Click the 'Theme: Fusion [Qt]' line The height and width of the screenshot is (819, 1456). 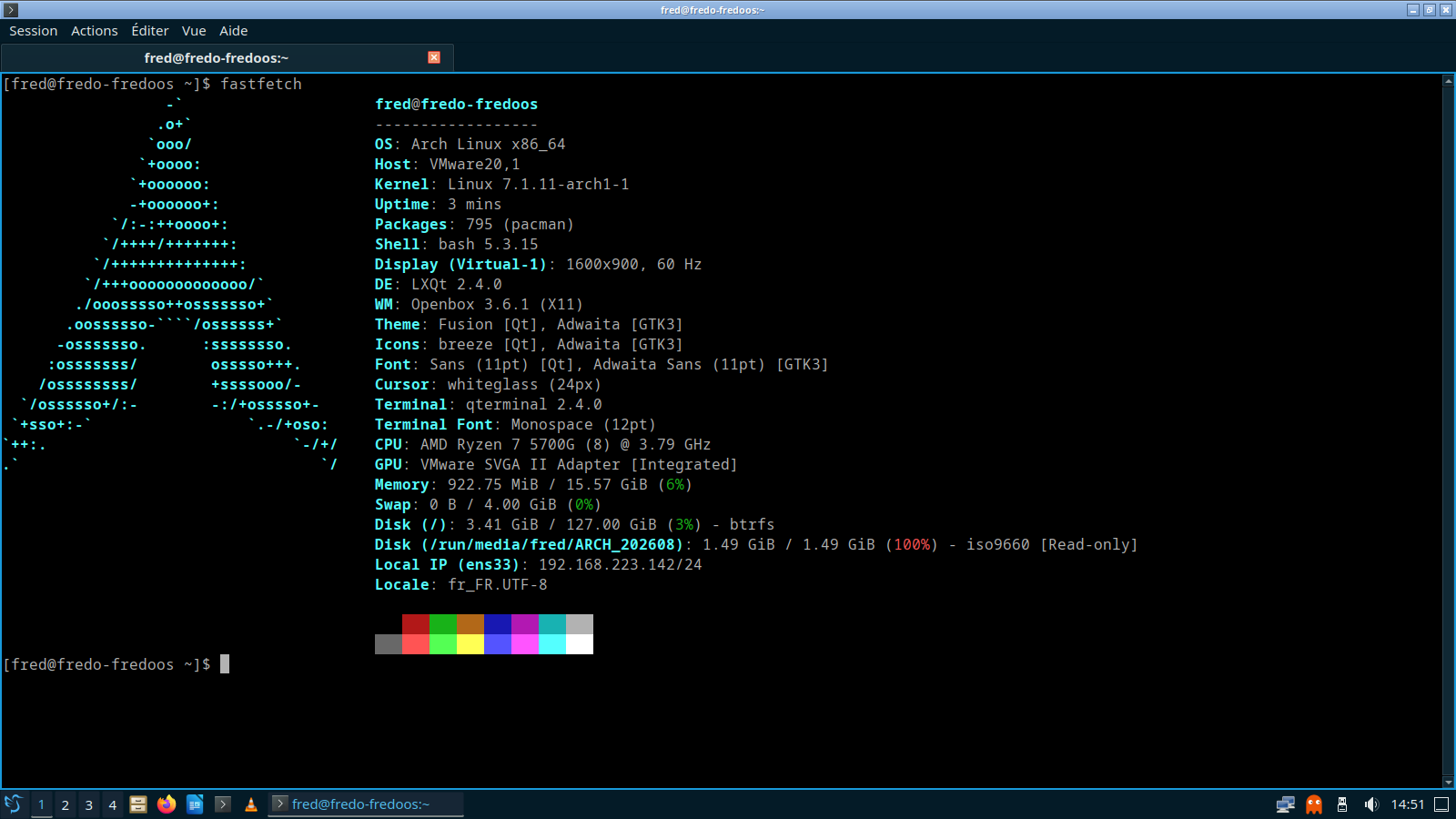click(529, 324)
